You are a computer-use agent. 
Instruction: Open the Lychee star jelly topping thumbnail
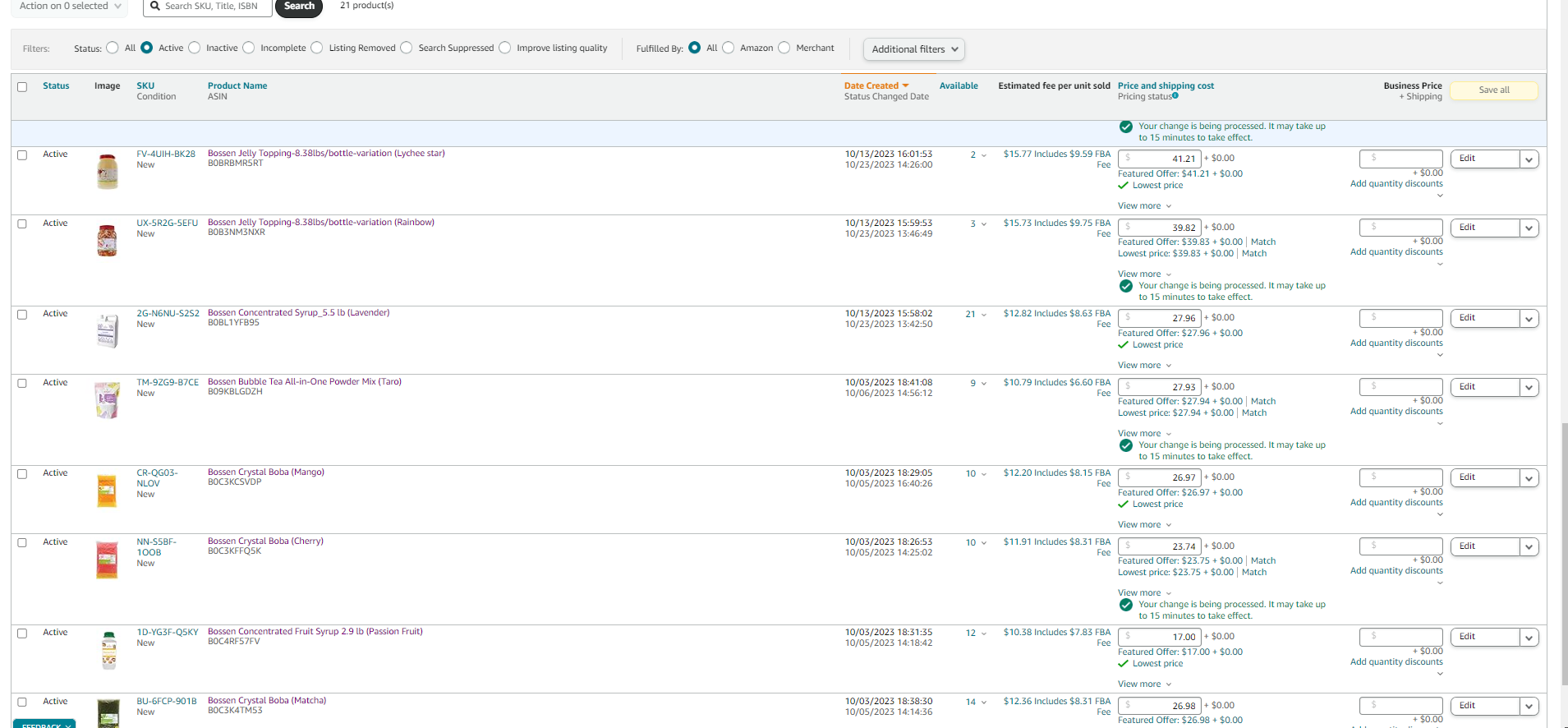108,172
